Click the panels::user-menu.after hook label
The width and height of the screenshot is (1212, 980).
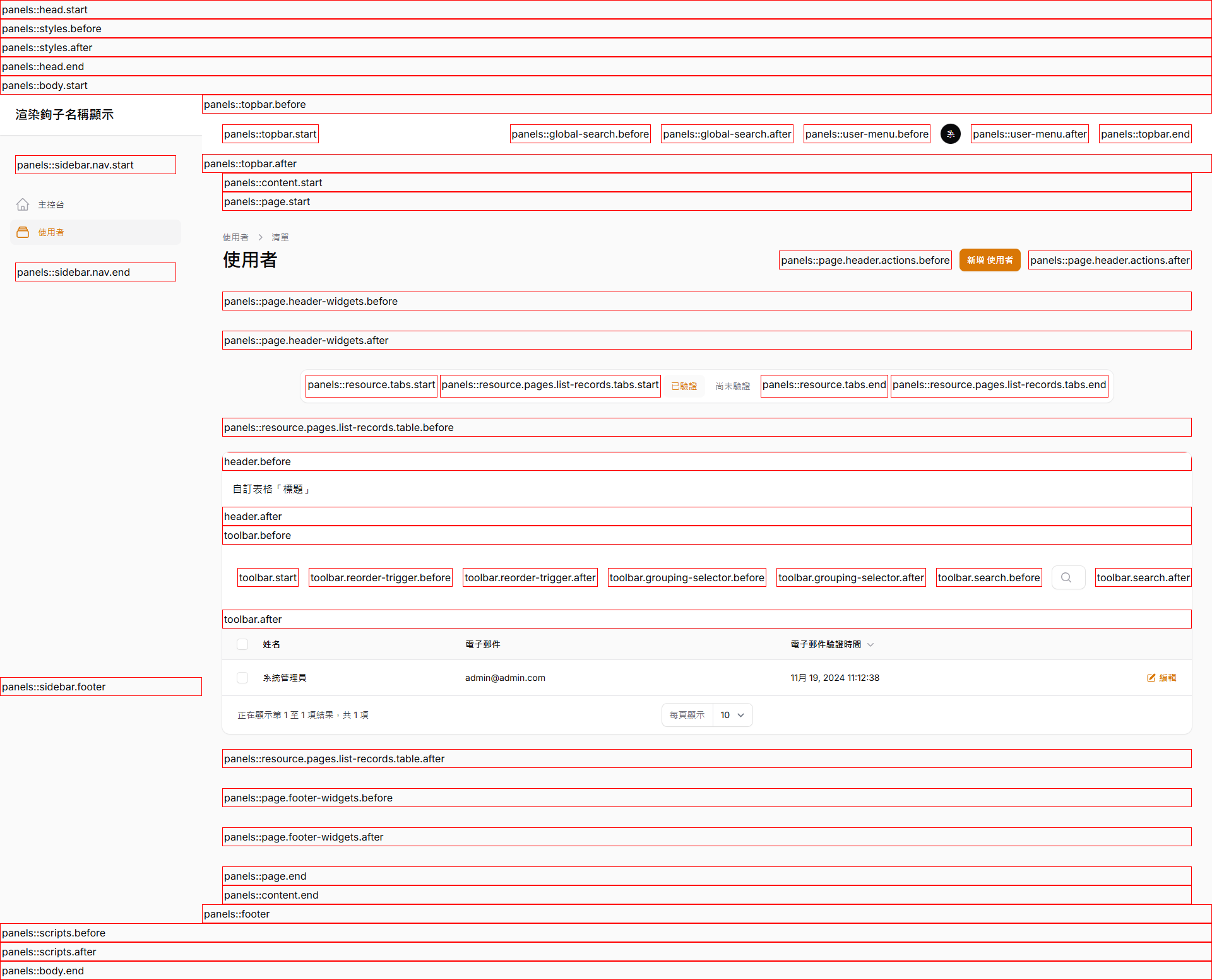point(1030,134)
